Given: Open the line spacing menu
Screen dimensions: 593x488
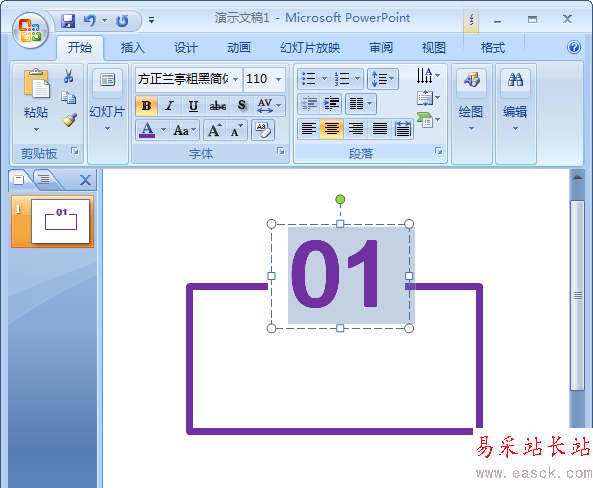Looking at the screenshot, I should coord(383,79).
